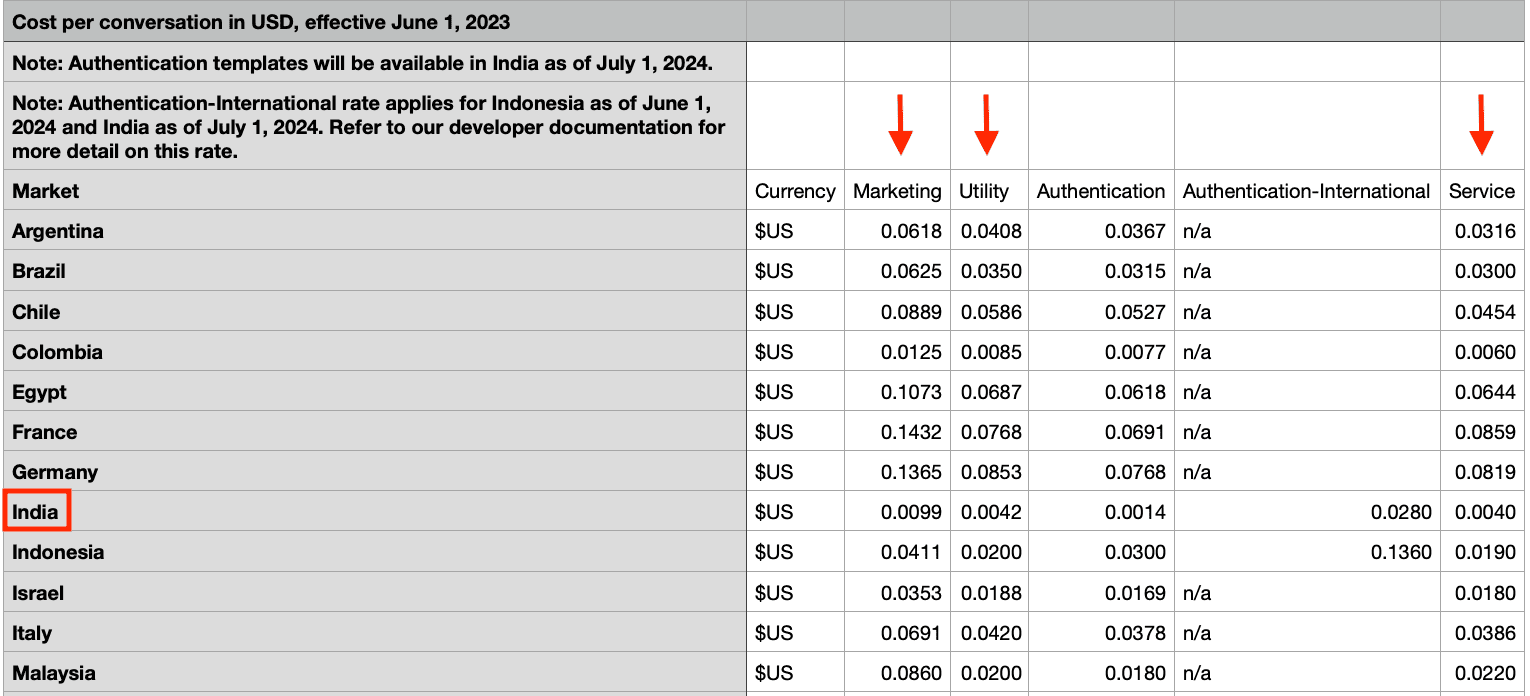Select Brazil's Utility rate 0.0350

(991, 271)
